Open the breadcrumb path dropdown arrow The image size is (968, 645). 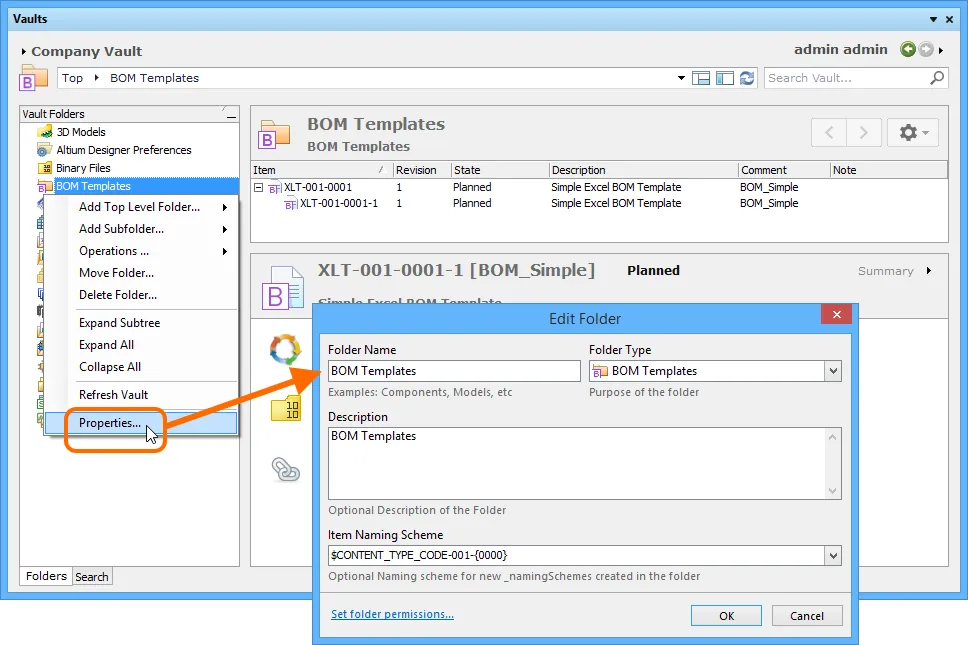point(681,78)
